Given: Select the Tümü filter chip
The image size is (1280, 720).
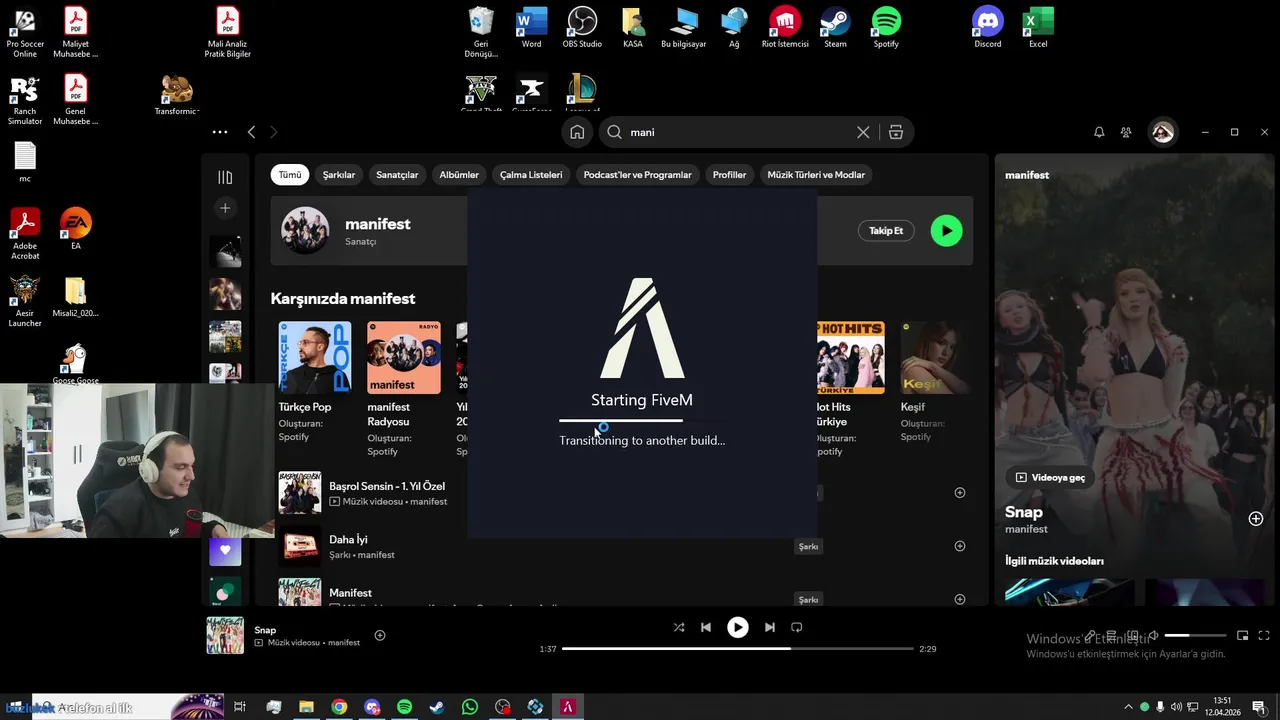Looking at the screenshot, I should (x=290, y=175).
